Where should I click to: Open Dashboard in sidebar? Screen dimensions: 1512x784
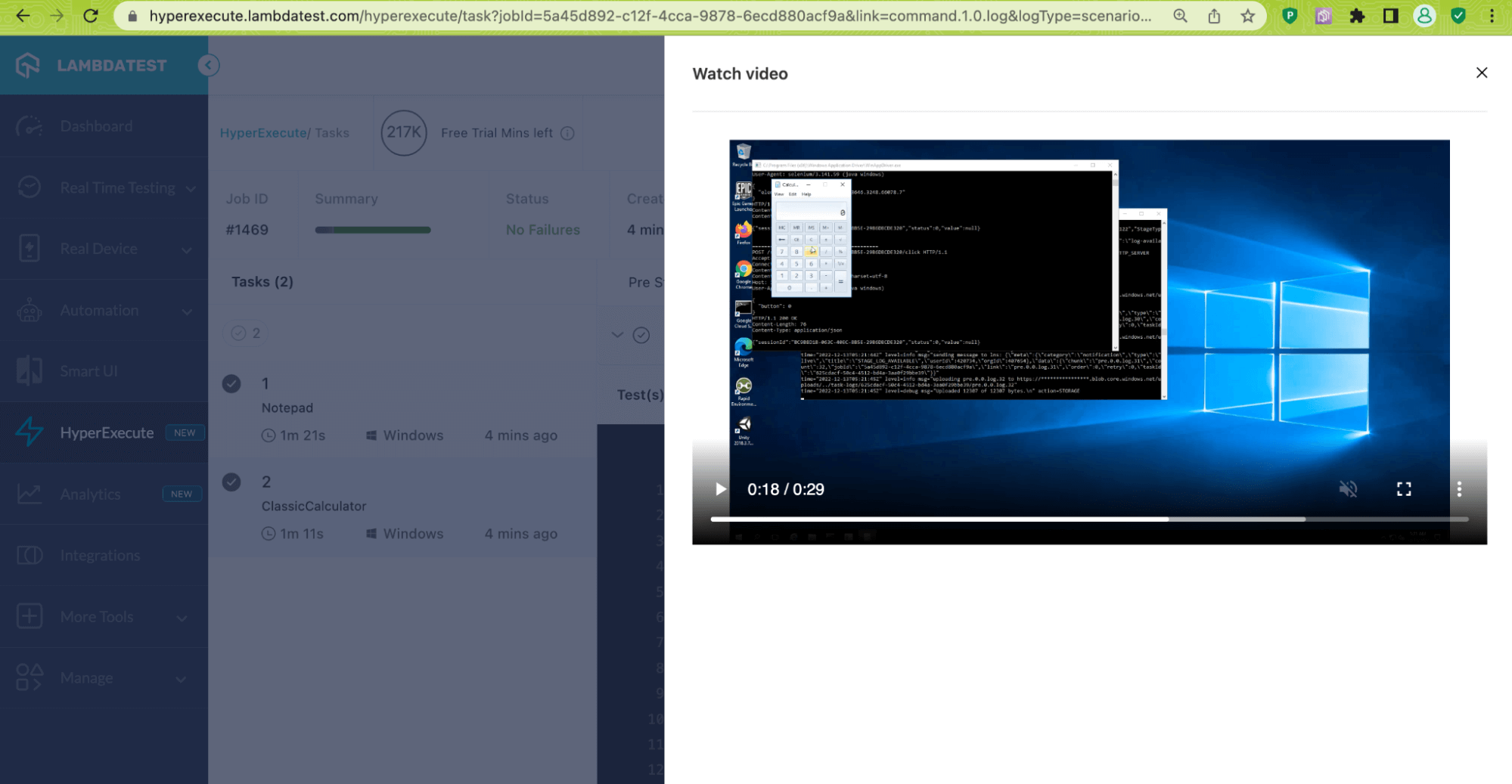(x=96, y=126)
